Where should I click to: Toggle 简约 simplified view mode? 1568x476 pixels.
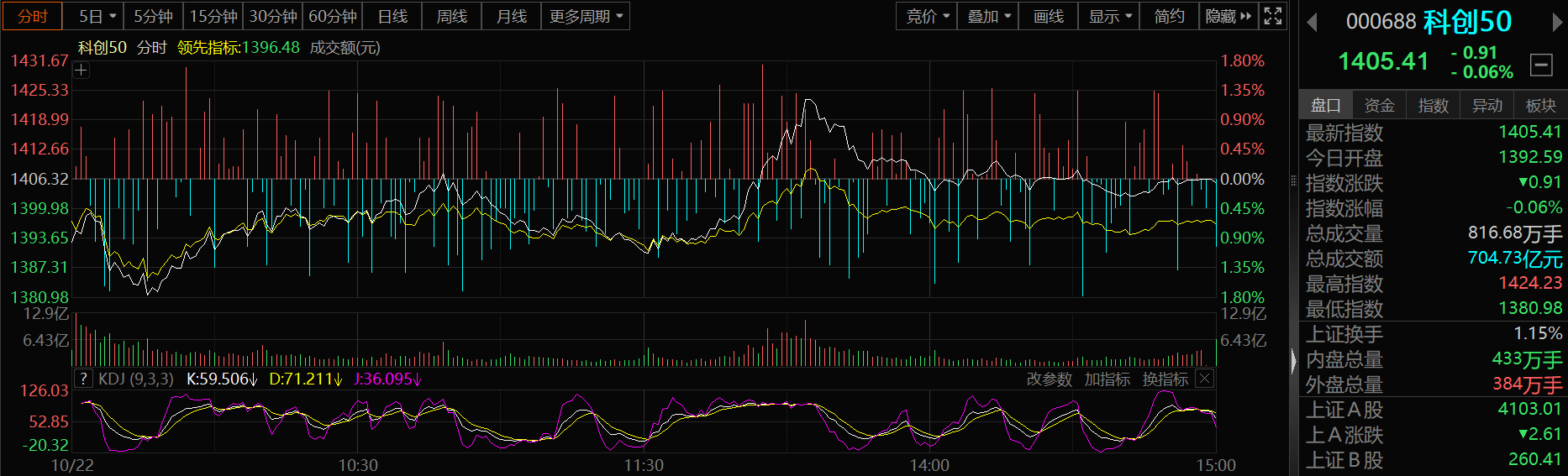[x=1169, y=16]
